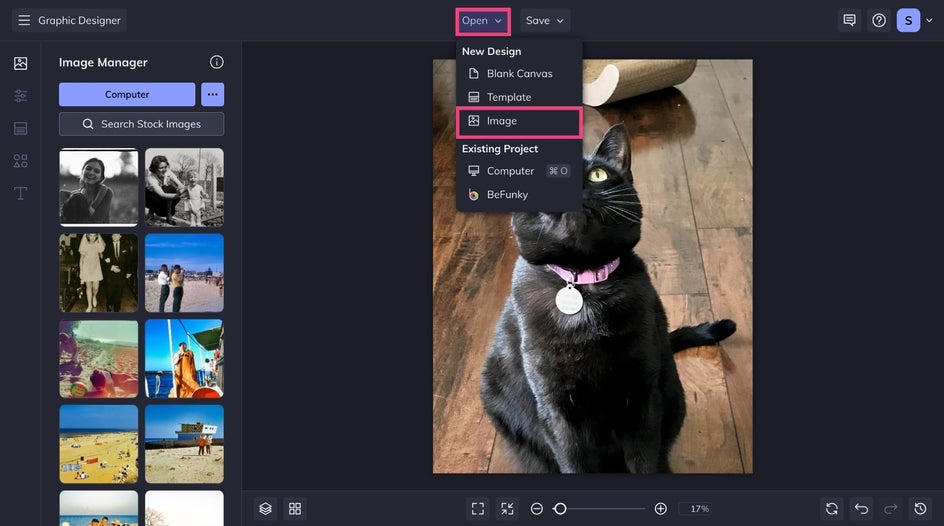
Task: Select the crowded sandy beach thumbnail
Action: pos(99,444)
